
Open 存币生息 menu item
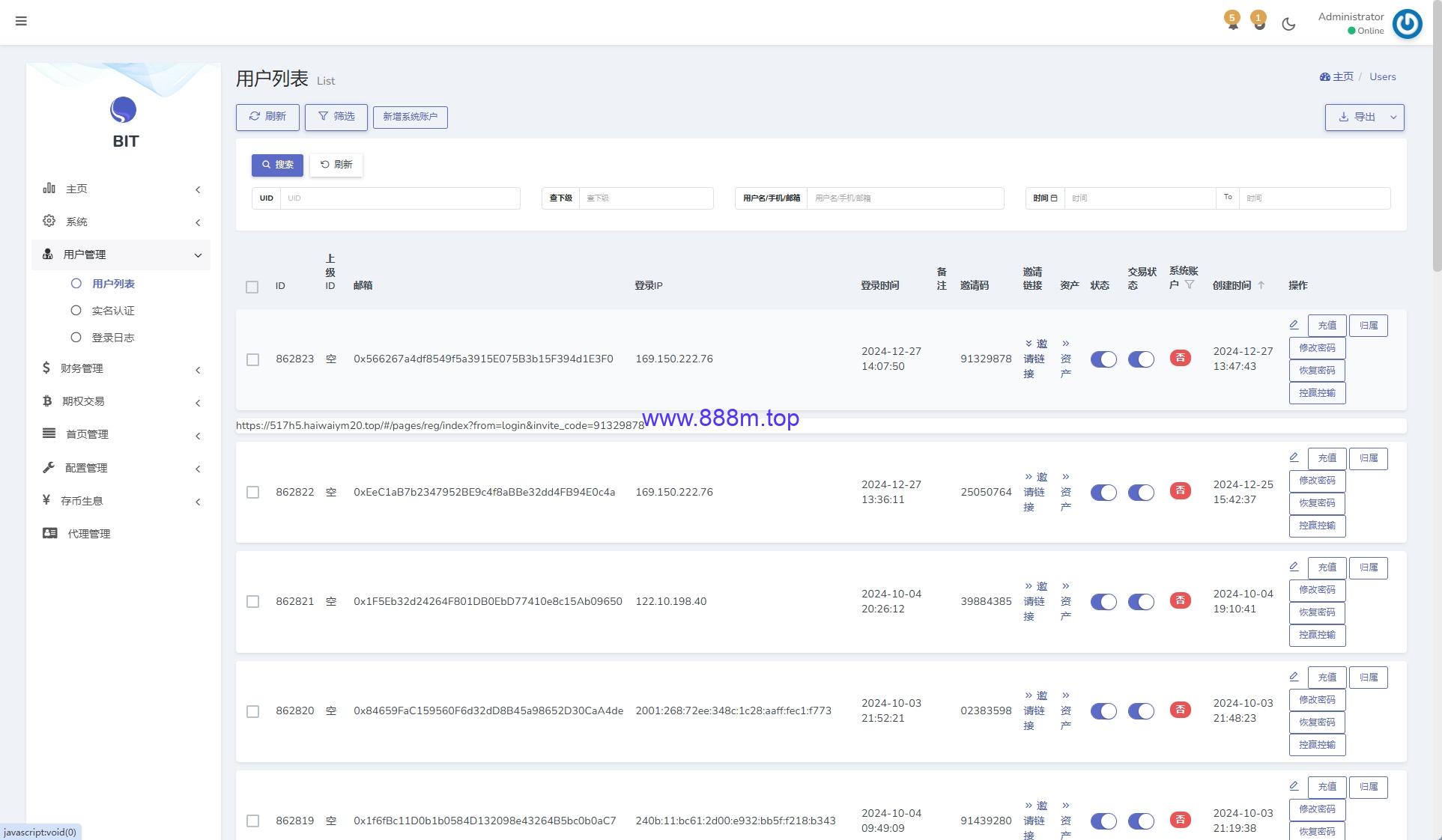tap(82, 501)
